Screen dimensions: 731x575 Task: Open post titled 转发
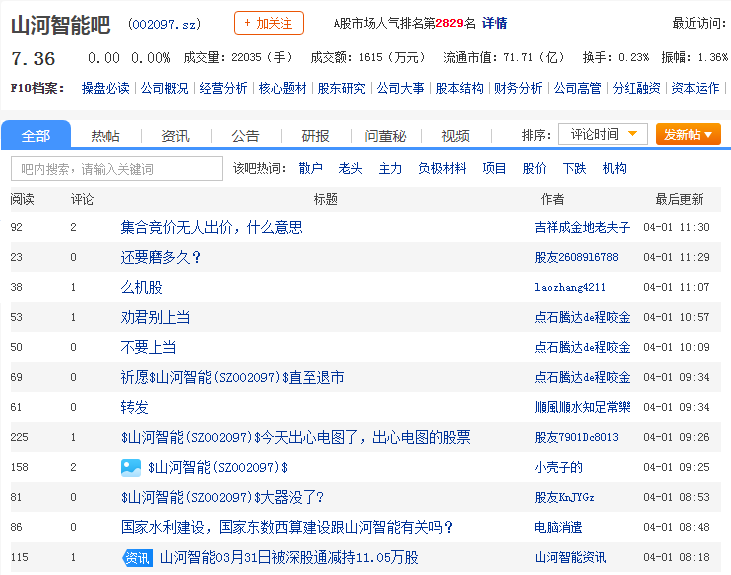pos(134,407)
